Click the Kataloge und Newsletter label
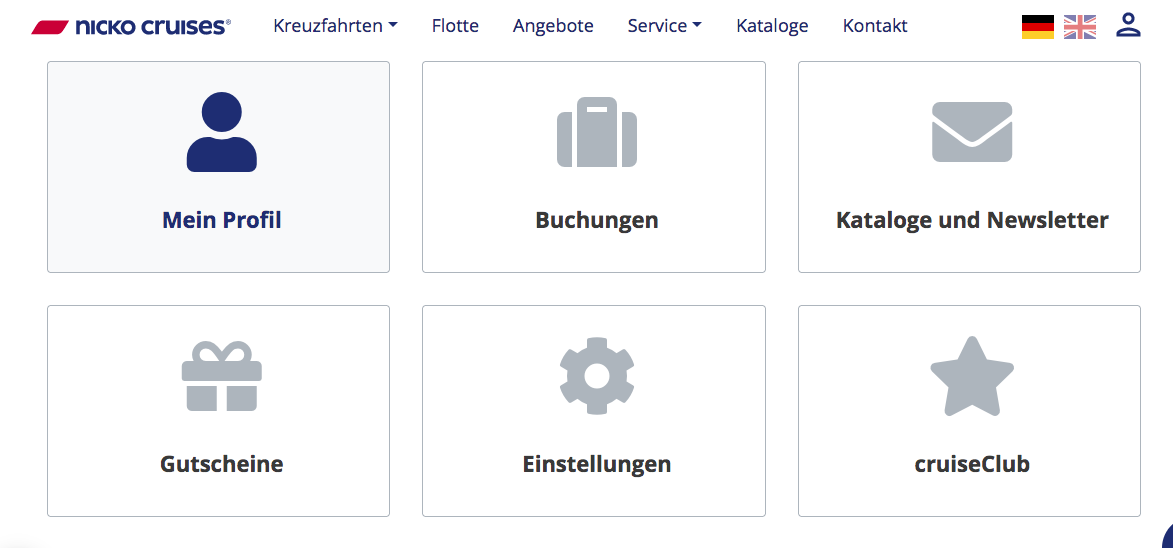This screenshot has height=548, width=1173. coord(971,220)
